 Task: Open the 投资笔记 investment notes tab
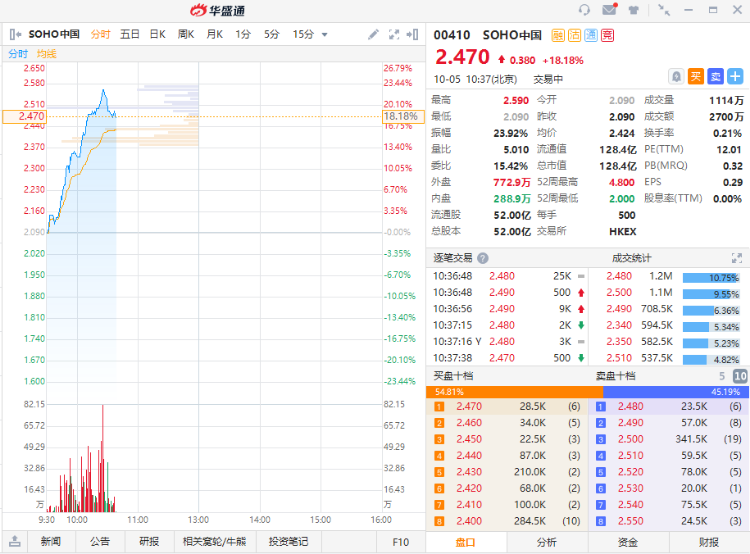pyautogui.click(x=288, y=542)
